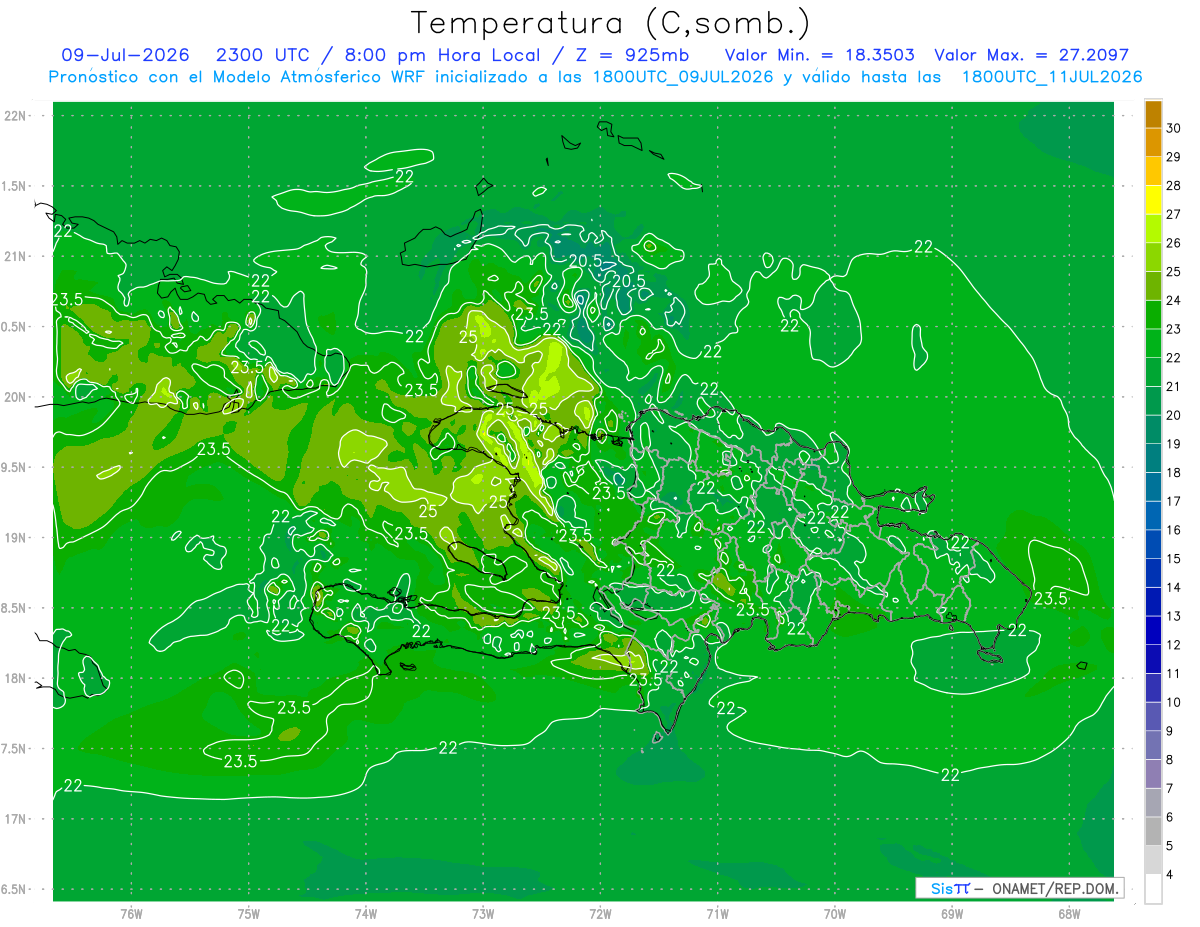Click the '71W' longitude axis label
The height and width of the screenshot is (927, 1200).
point(717,914)
